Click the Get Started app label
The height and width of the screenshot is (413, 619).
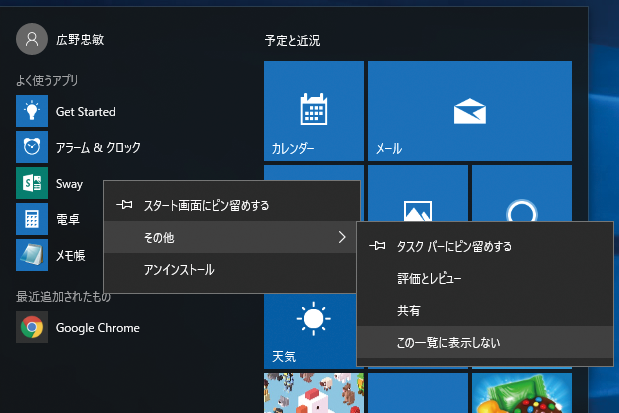[x=86, y=112]
